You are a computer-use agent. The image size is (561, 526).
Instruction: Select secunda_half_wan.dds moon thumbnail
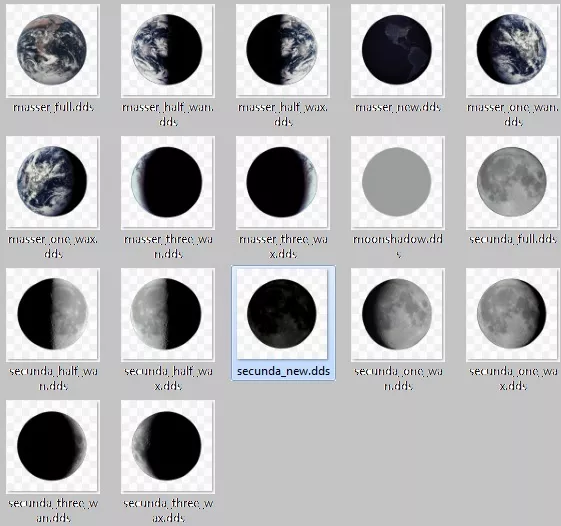coord(53,315)
